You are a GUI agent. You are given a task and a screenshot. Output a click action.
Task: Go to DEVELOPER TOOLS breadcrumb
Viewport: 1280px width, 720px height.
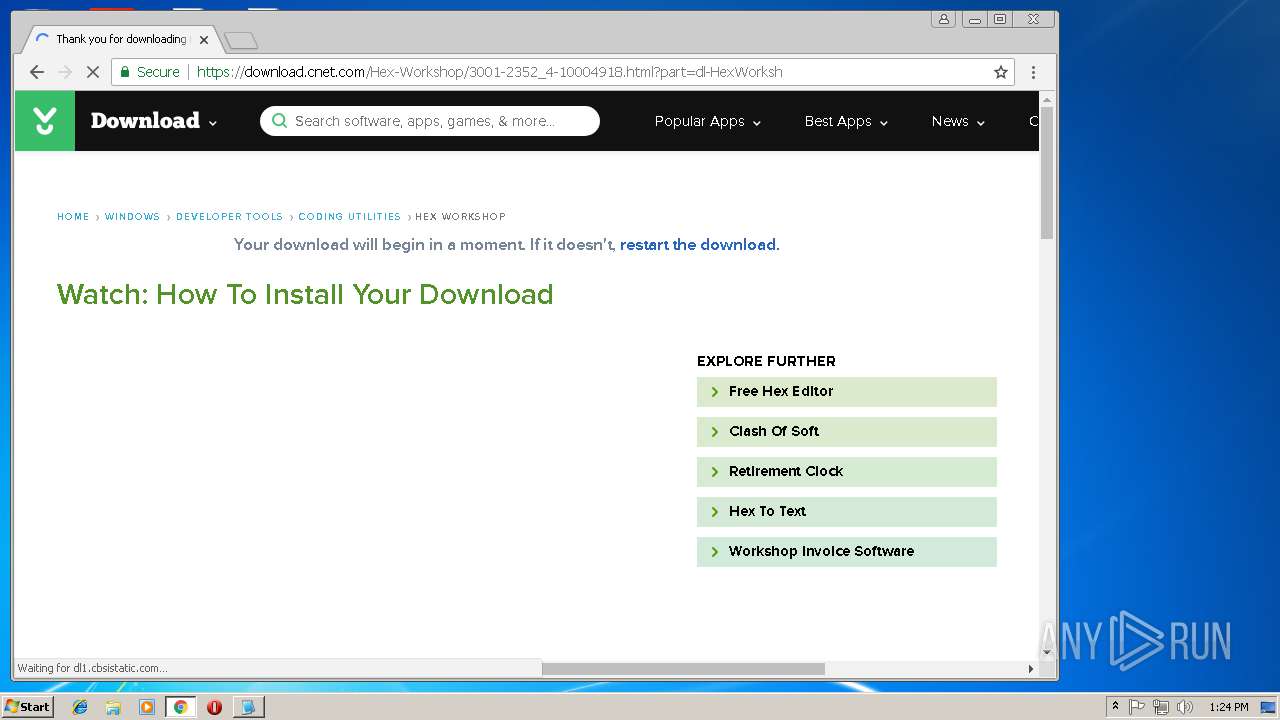[x=229, y=216]
